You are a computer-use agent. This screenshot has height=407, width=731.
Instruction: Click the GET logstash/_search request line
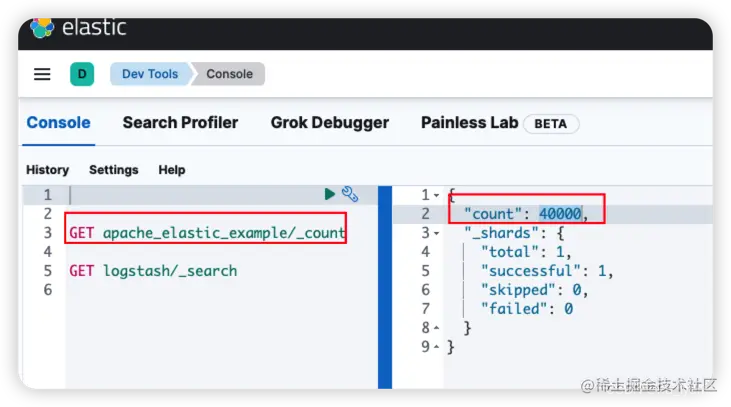153,271
